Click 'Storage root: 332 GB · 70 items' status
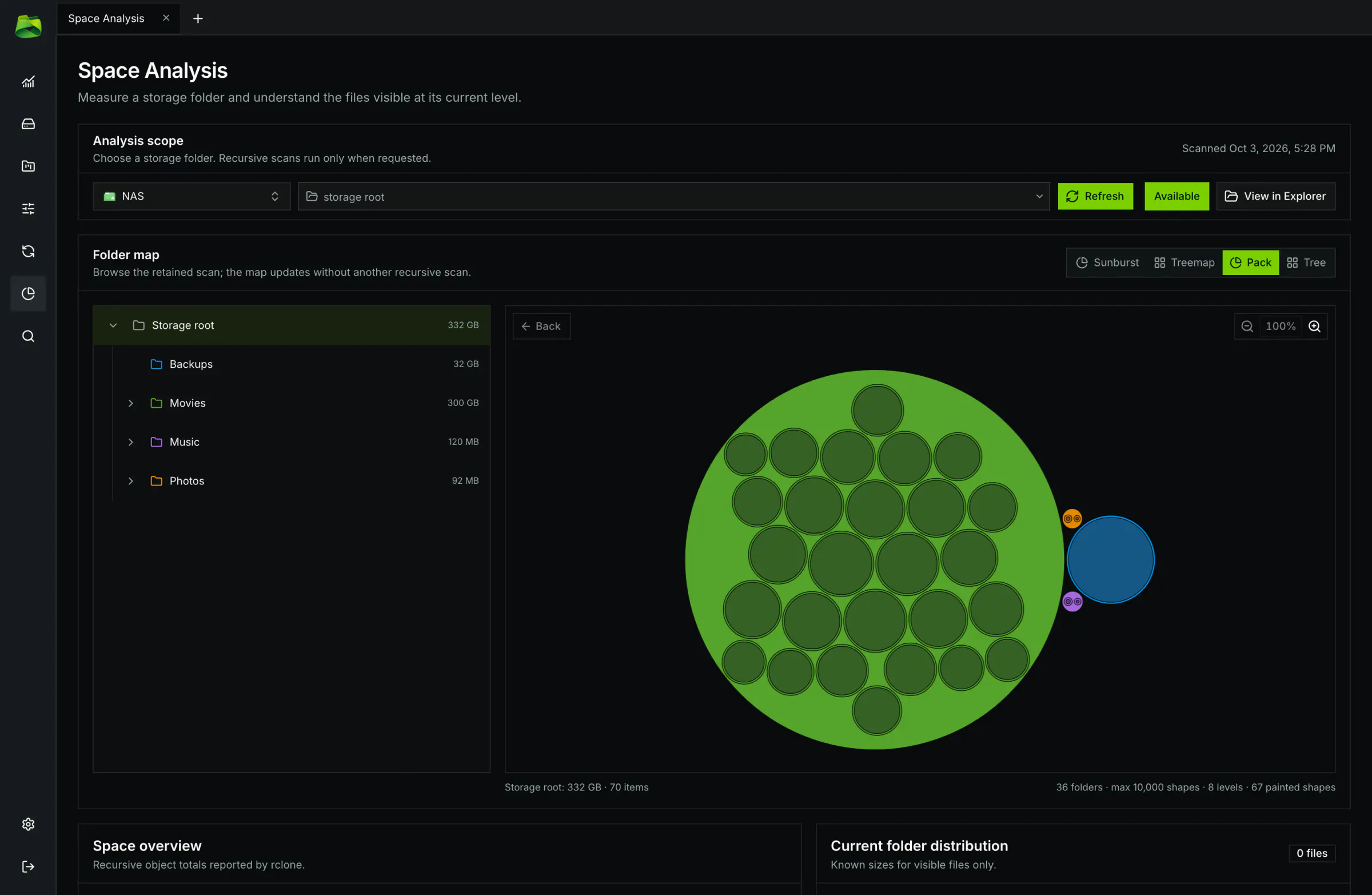Viewport: 1372px width, 895px height. pyautogui.click(x=576, y=787)
